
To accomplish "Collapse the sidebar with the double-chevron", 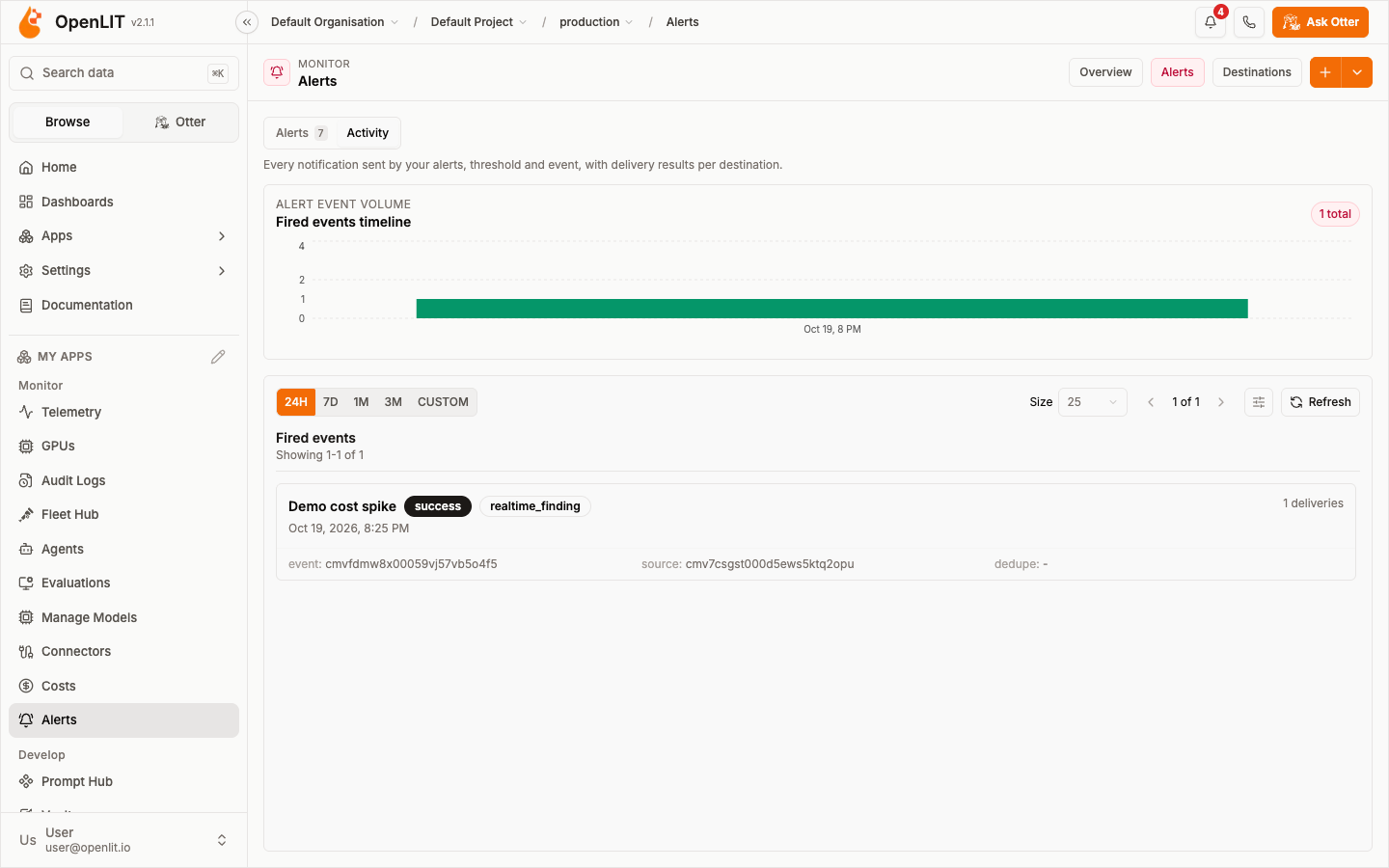I will pos(247,22).
